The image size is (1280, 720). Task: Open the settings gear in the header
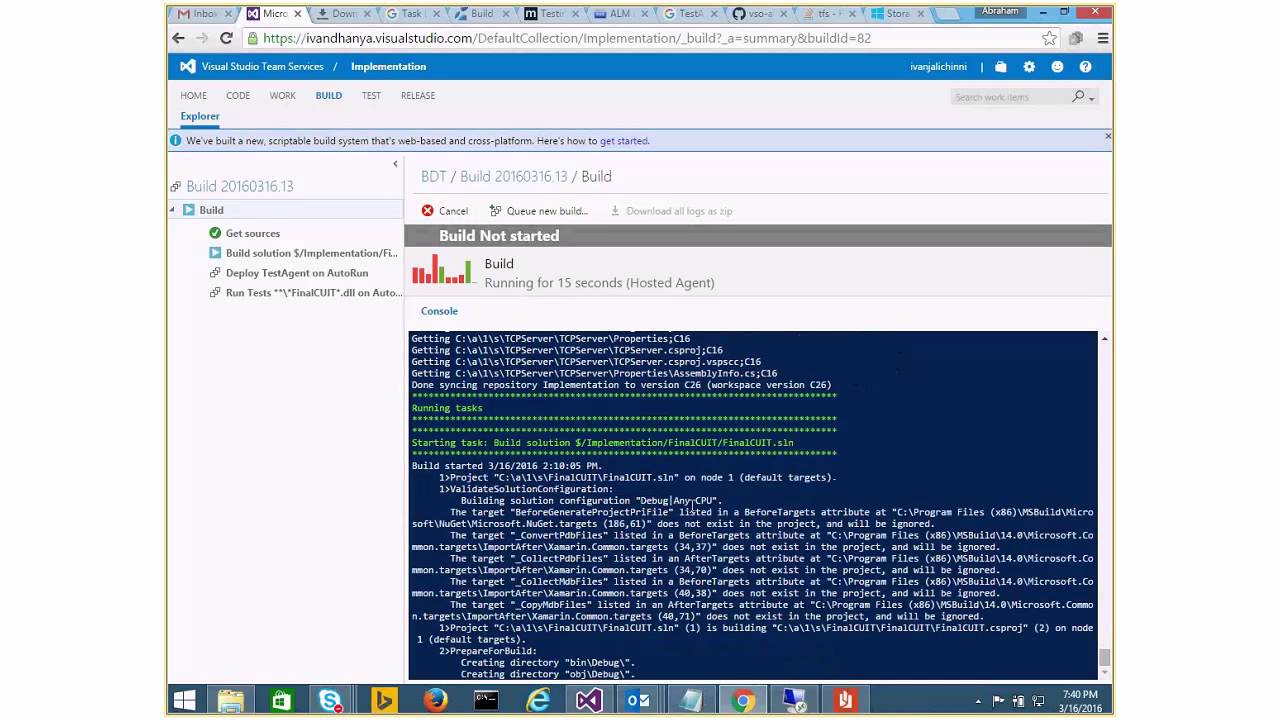click(1029, 67)
